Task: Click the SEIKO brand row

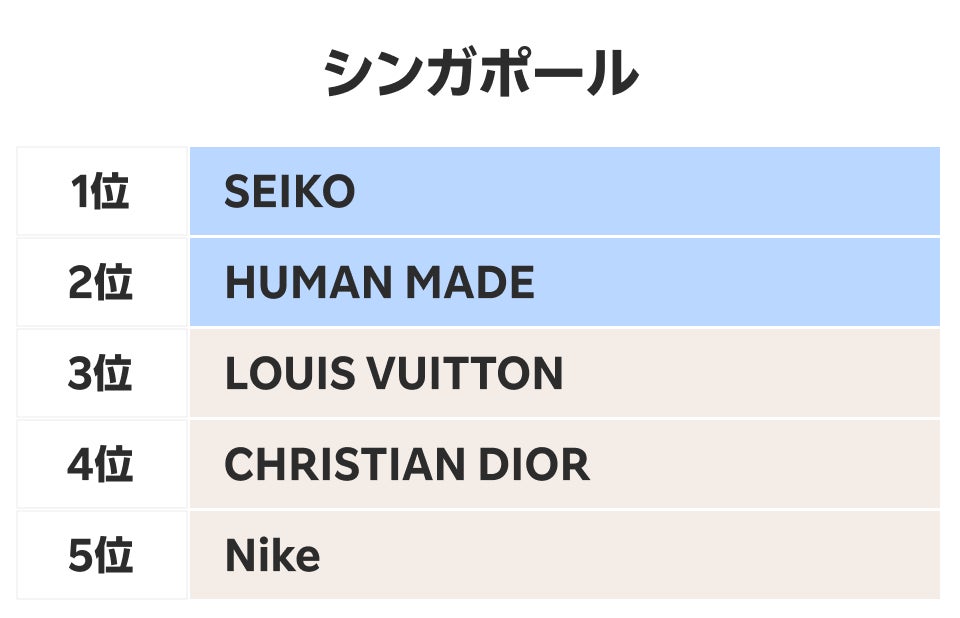Action: [x=564, y=191]
